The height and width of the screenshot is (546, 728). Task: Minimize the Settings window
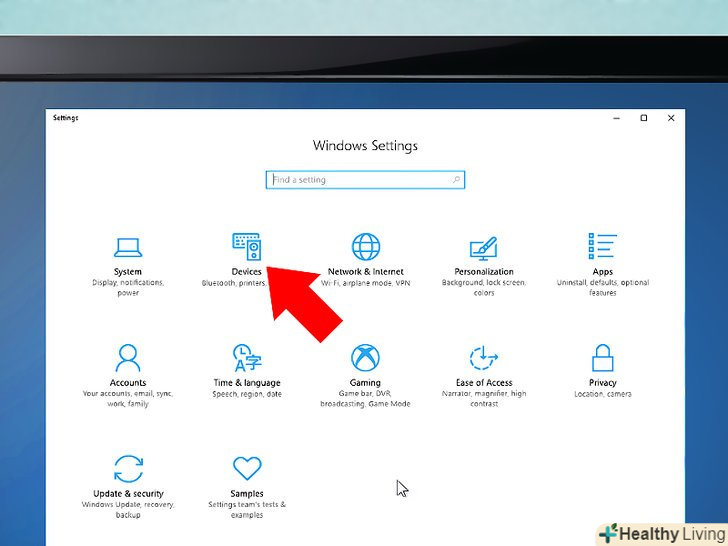click(617, 118)
